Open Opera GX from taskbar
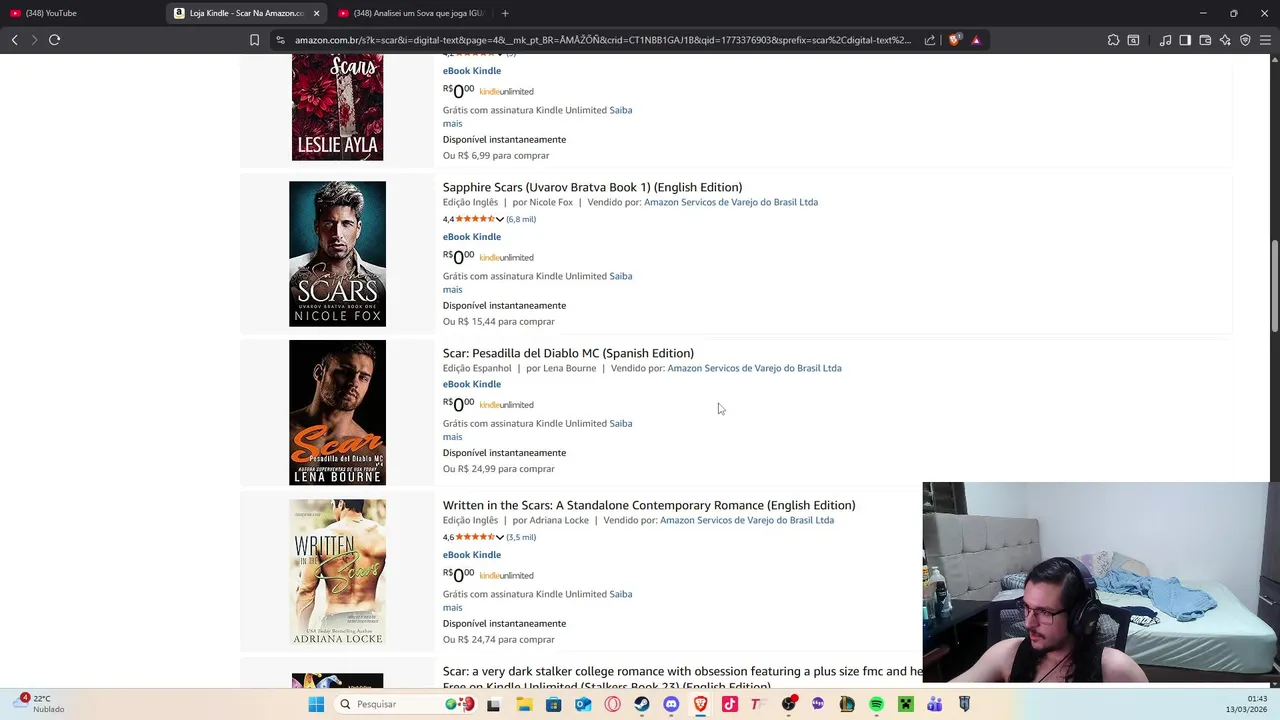The width and height of the screenshot is (1280, 720). [612, 704]
